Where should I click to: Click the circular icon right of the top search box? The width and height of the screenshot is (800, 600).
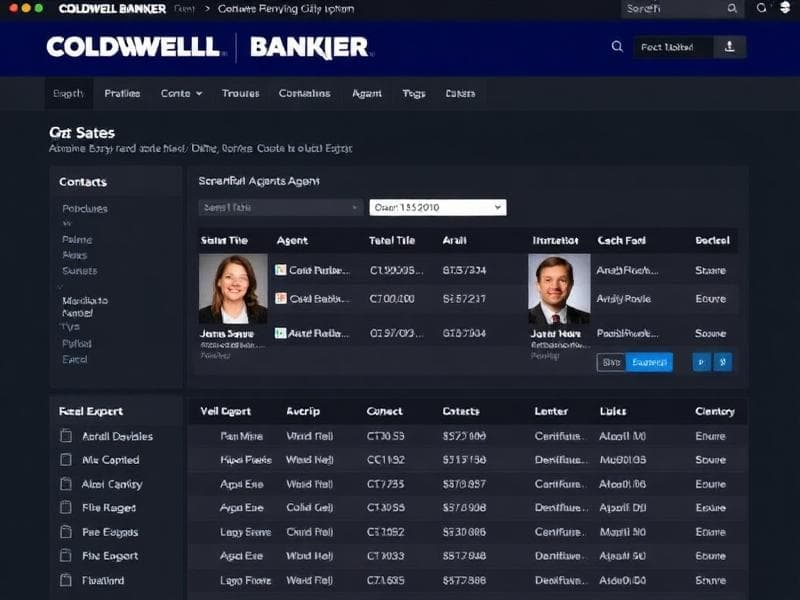[x=761, y=8]
